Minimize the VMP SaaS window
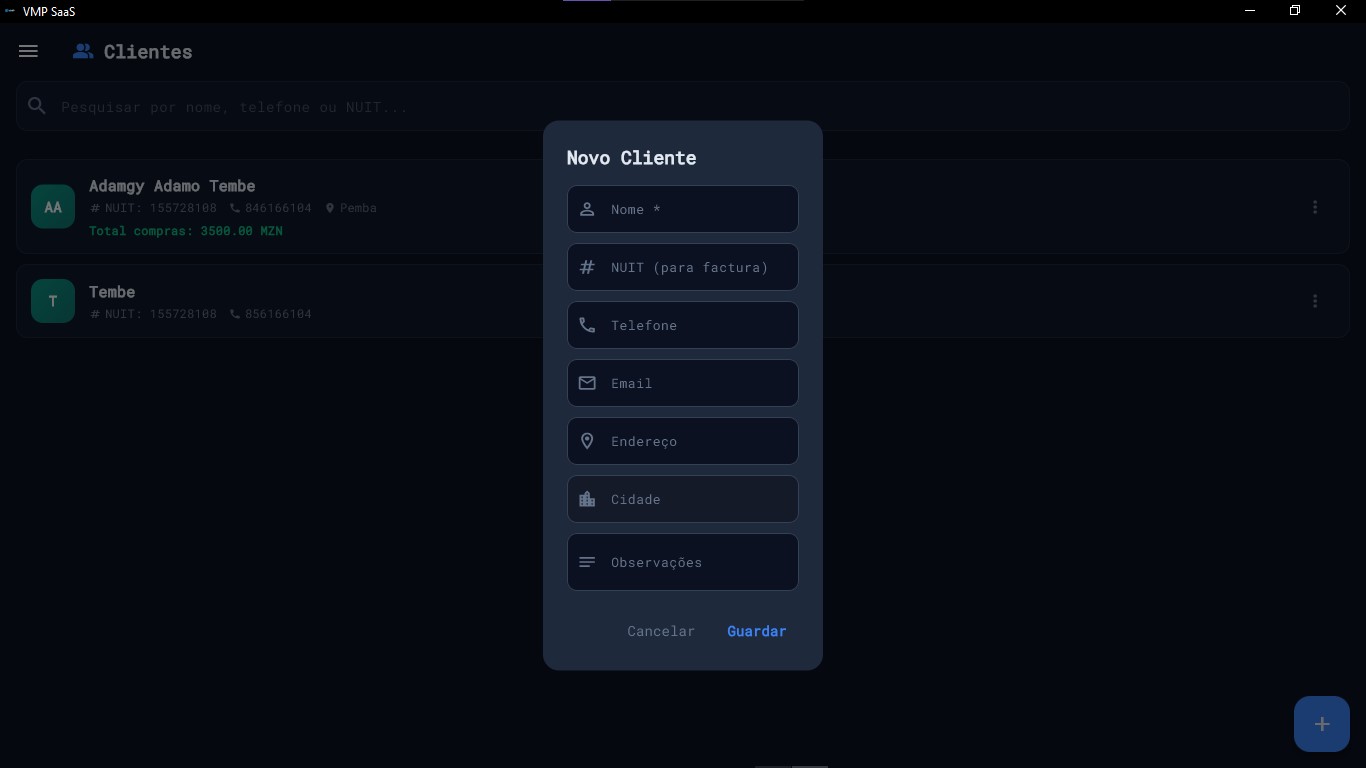The image size is (1366, 768). click(1250, 11)
